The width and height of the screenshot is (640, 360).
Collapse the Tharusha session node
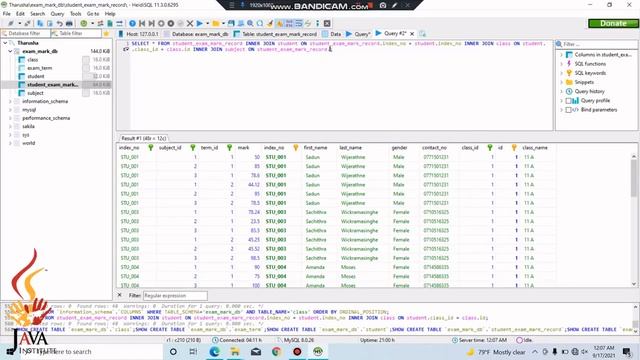[x=5, y=43]
